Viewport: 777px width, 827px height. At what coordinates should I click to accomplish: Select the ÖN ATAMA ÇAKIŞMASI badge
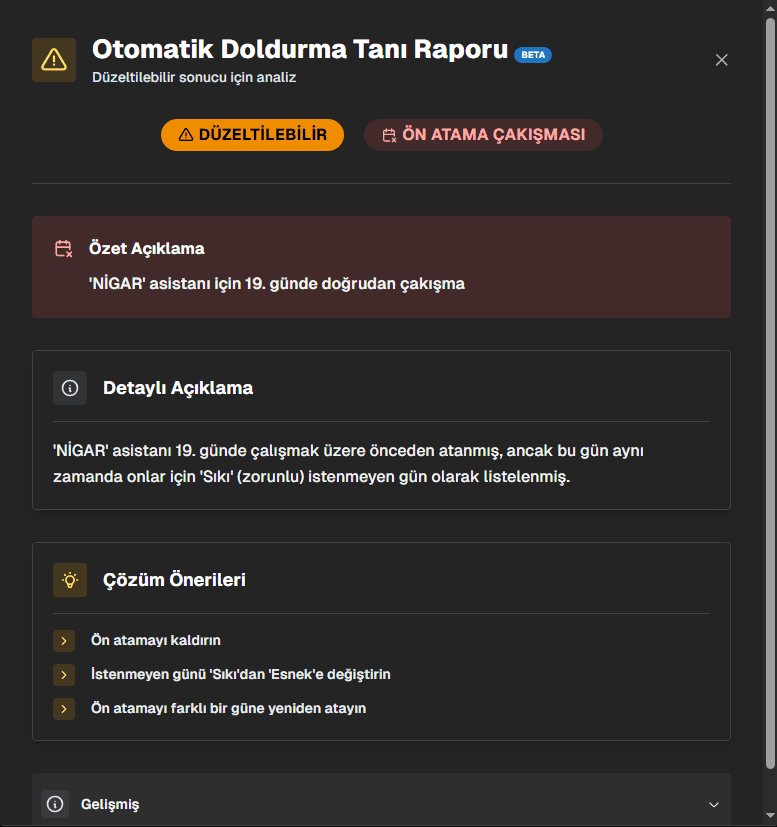click(483, 134)
